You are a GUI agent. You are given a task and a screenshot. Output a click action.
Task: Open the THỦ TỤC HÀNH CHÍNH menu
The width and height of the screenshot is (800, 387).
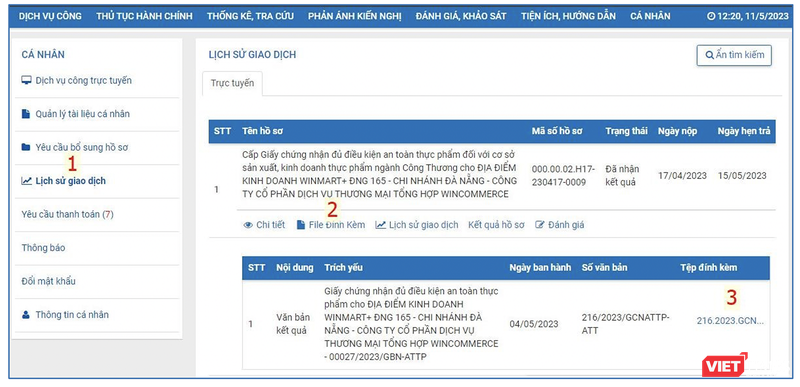(x=144, y=16)
